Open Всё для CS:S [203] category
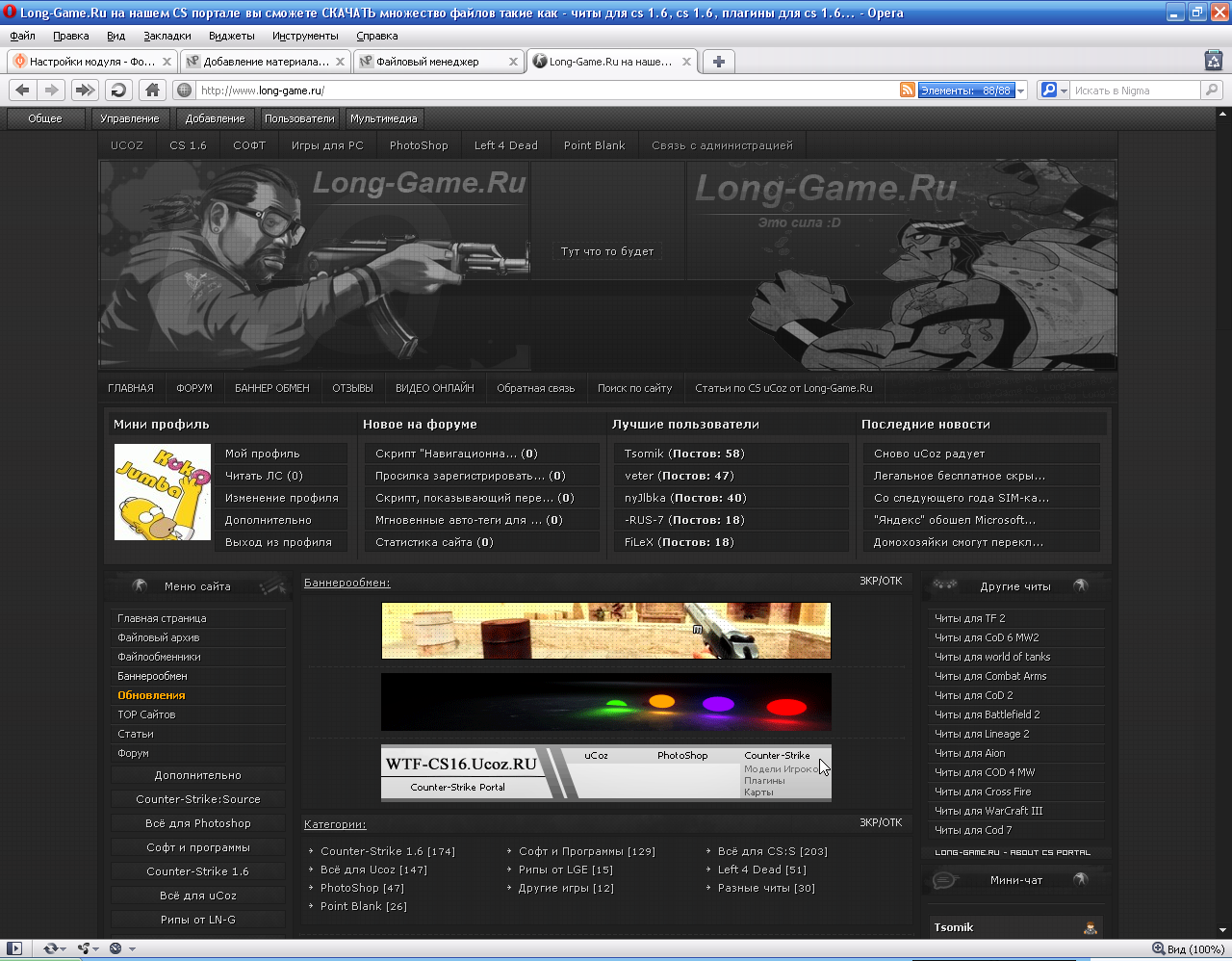This screenshot has width=1232, height=961. click(x=773, y=851)
